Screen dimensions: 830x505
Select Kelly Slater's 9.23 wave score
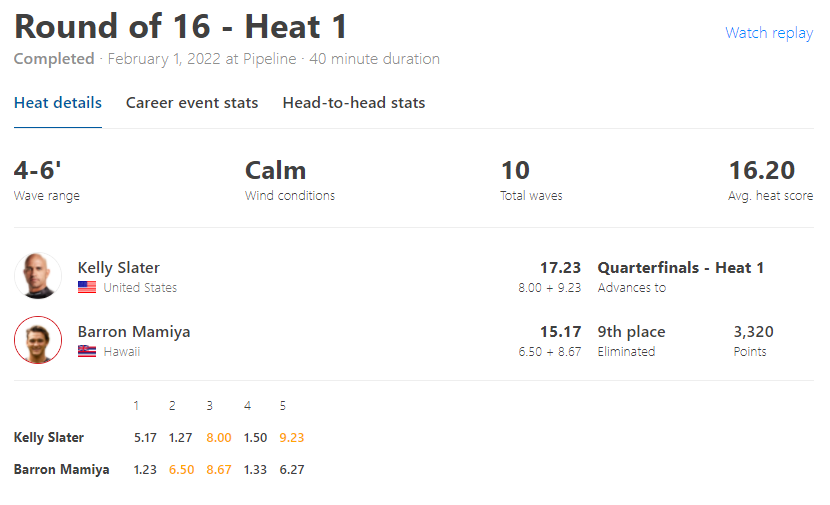tap(292, 438)
